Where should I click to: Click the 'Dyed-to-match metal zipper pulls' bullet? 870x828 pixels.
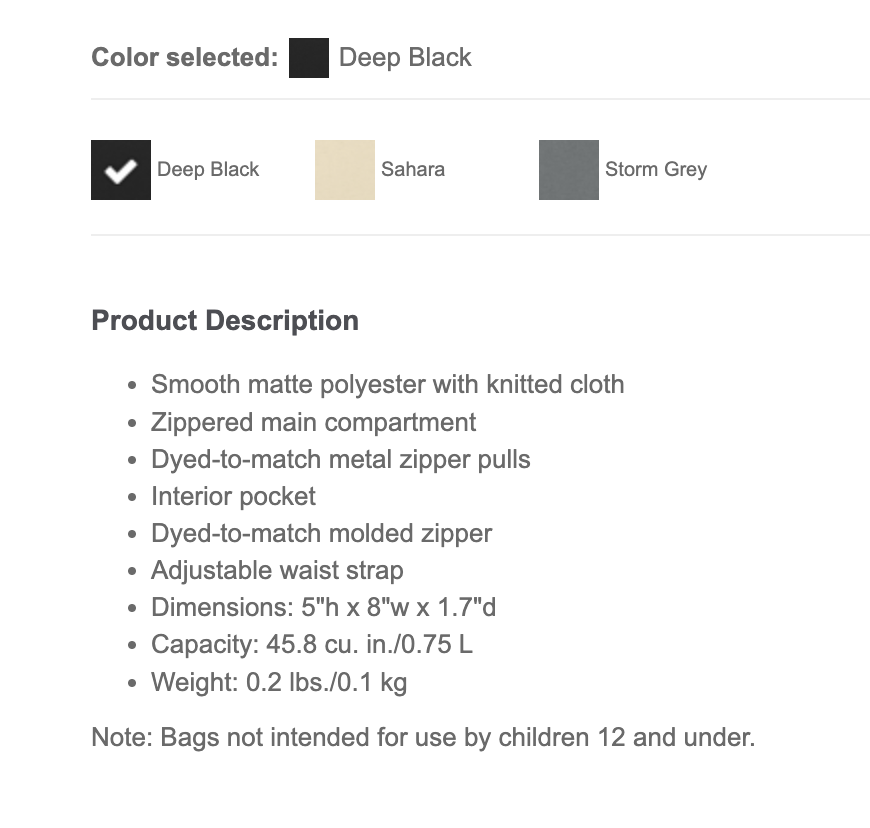[340, 459]
